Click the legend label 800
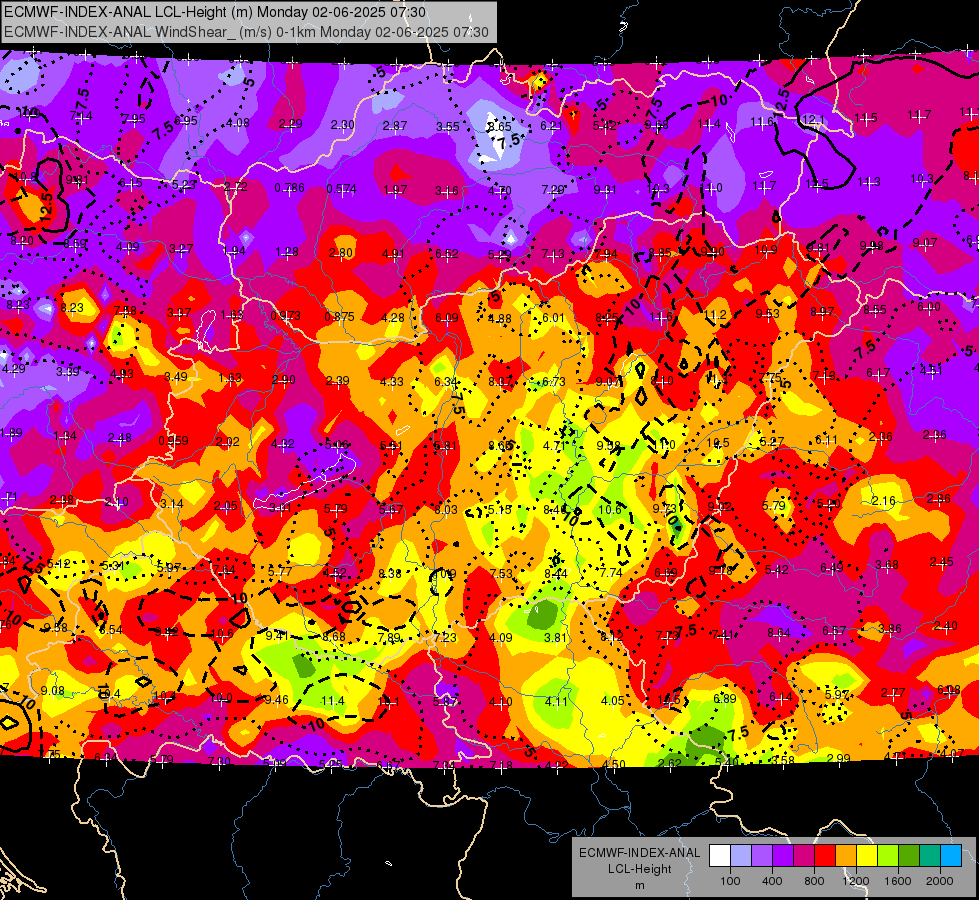 click(814, 881)
